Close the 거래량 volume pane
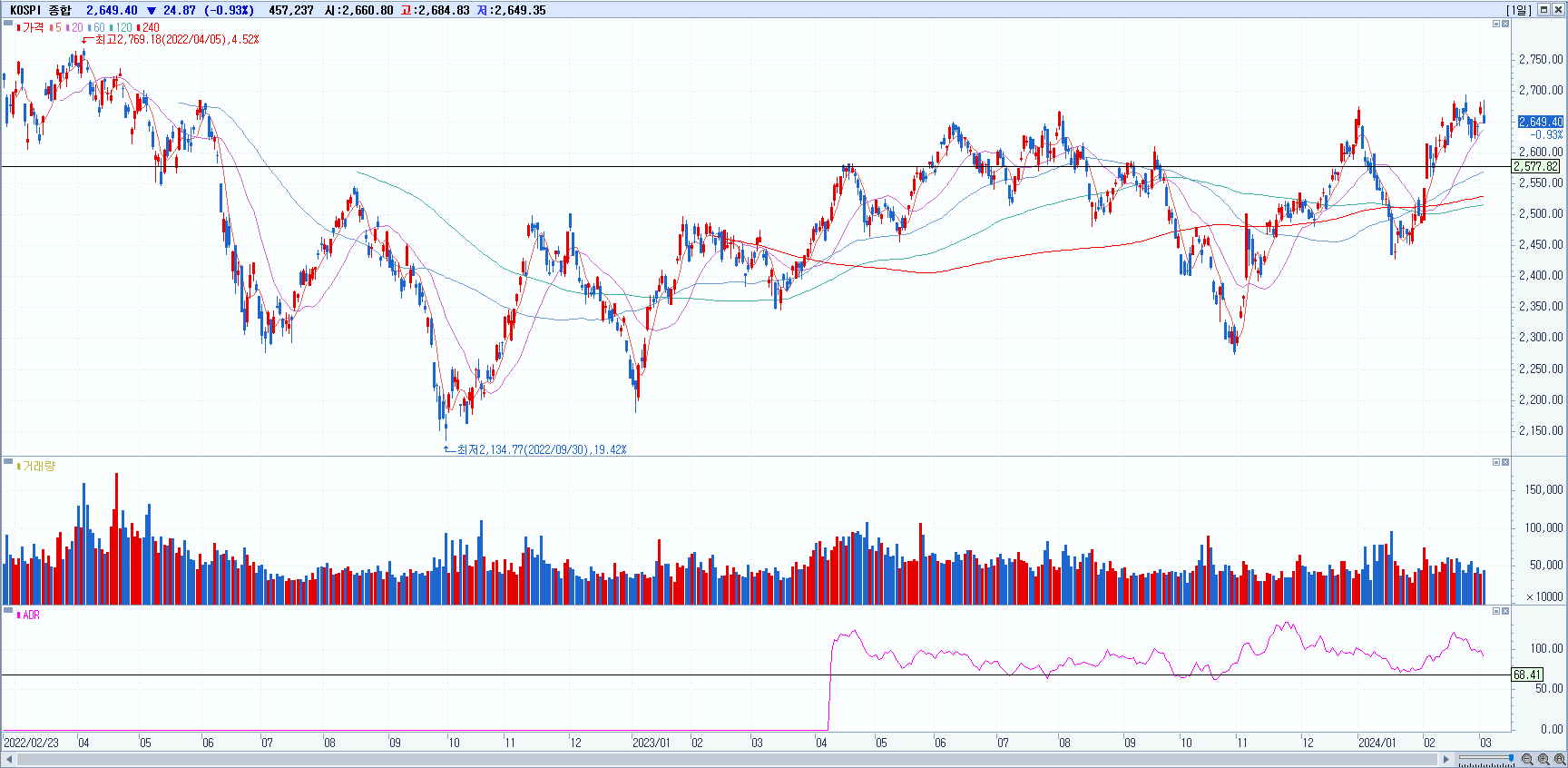 [x=1505, y=462]
